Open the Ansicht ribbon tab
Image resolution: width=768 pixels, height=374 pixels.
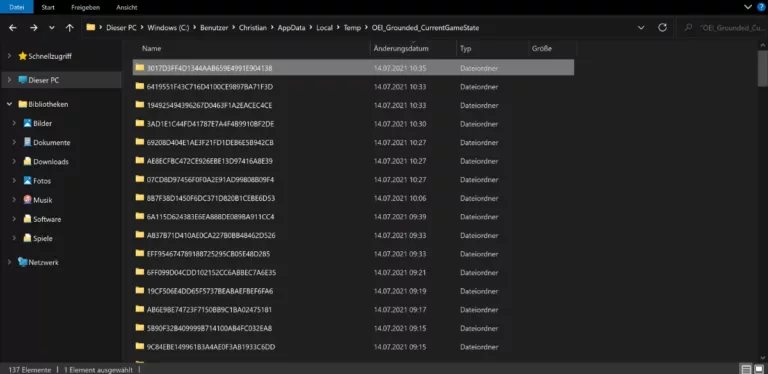[126, 7]
